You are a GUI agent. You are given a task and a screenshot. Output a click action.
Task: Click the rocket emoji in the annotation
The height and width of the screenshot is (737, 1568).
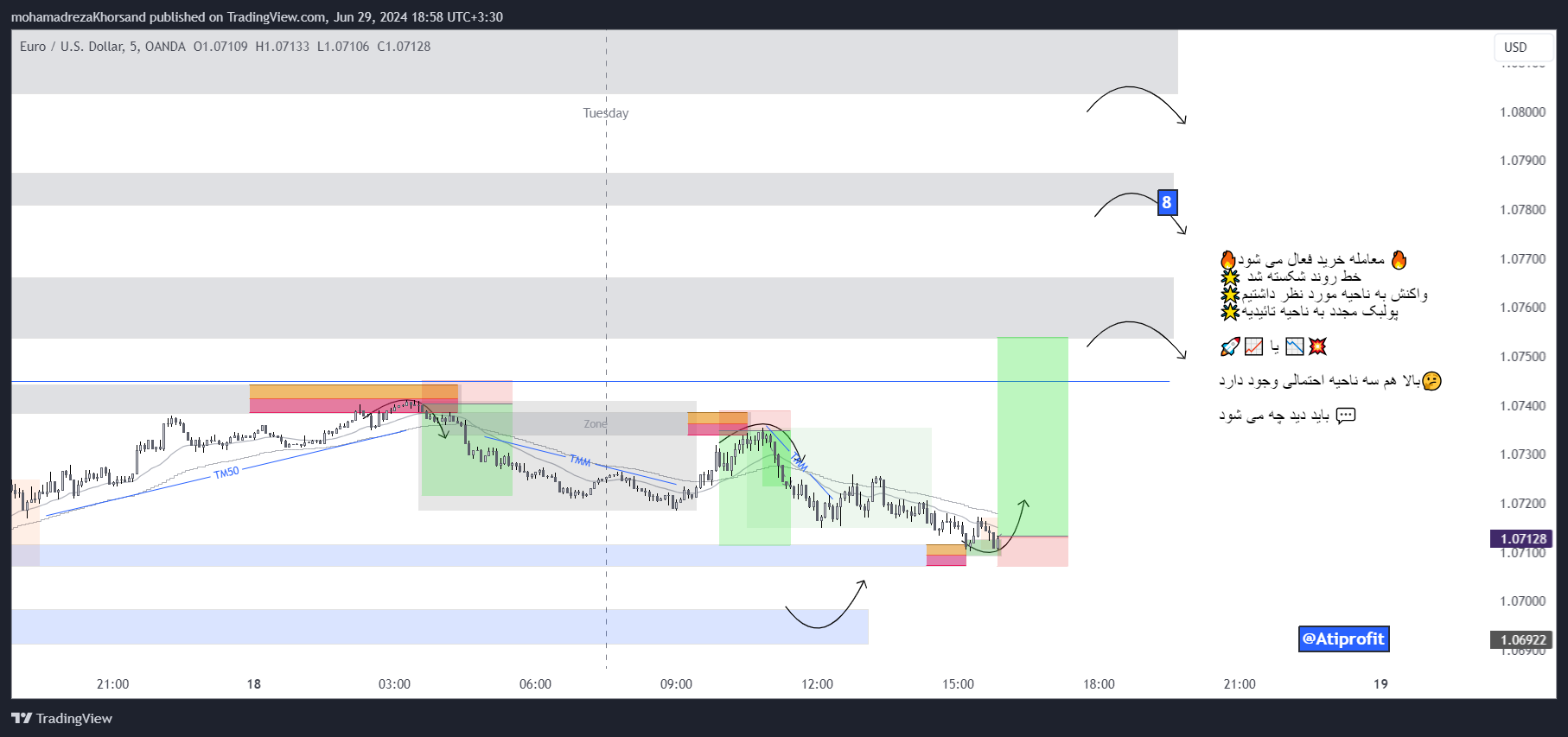[1230, 346]
